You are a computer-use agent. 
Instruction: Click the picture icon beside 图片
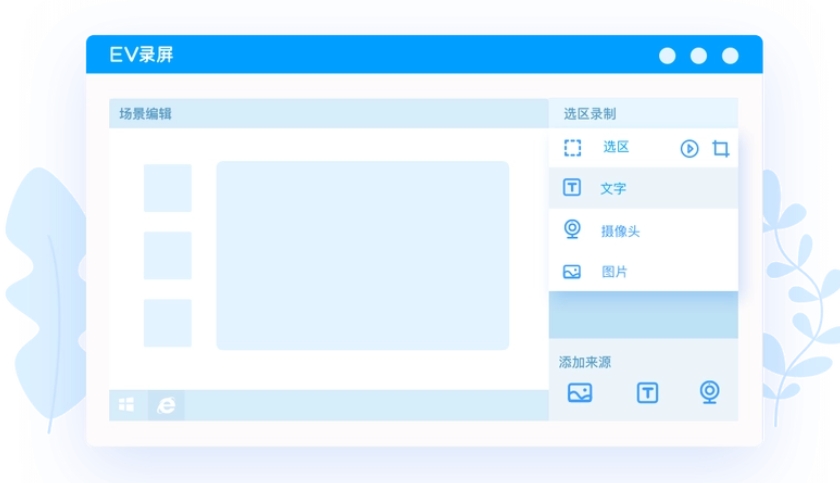[572, 271]
